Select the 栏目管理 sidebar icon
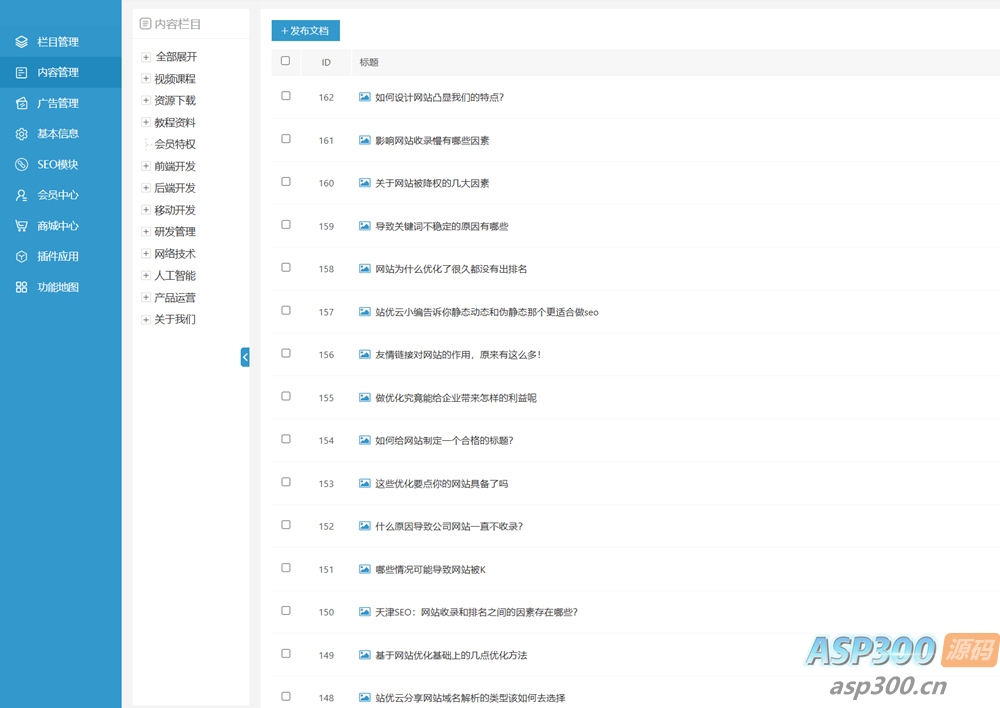 (x=21, y=41)
